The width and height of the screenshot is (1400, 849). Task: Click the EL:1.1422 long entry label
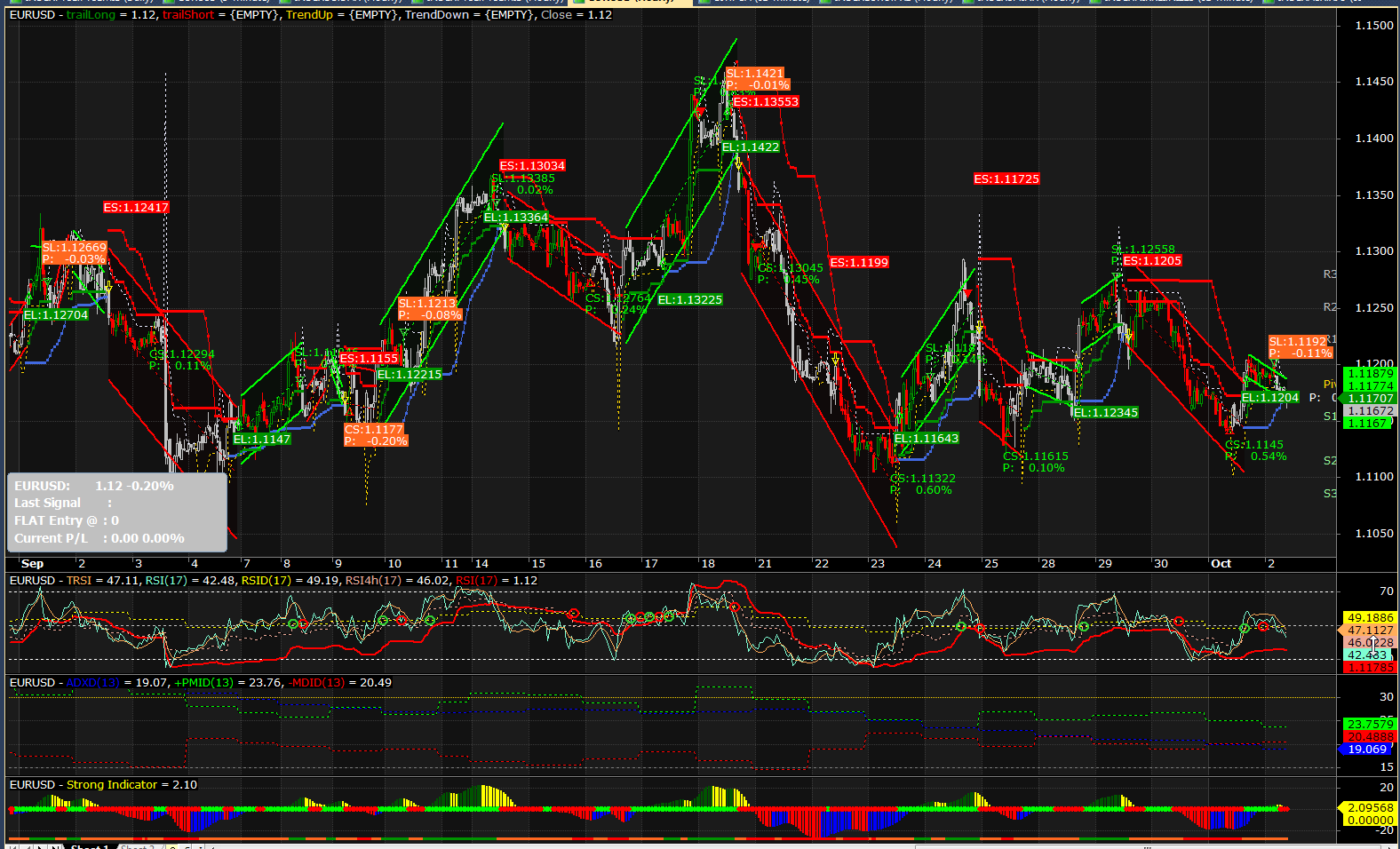751,147
